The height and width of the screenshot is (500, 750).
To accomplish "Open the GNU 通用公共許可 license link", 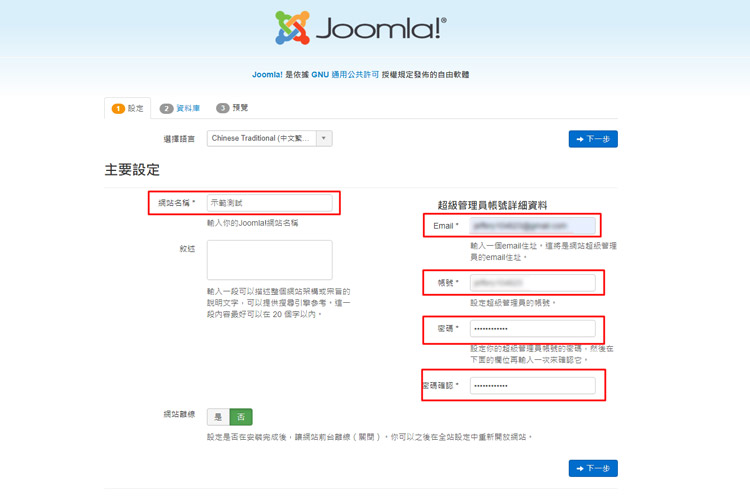I will tap(345, 75).
